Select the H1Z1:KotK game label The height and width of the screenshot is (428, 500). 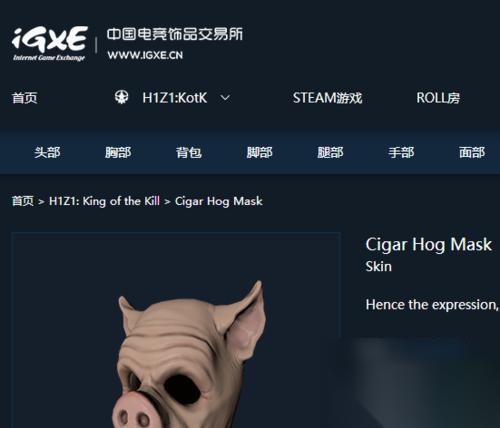click(x=175, y=98)
